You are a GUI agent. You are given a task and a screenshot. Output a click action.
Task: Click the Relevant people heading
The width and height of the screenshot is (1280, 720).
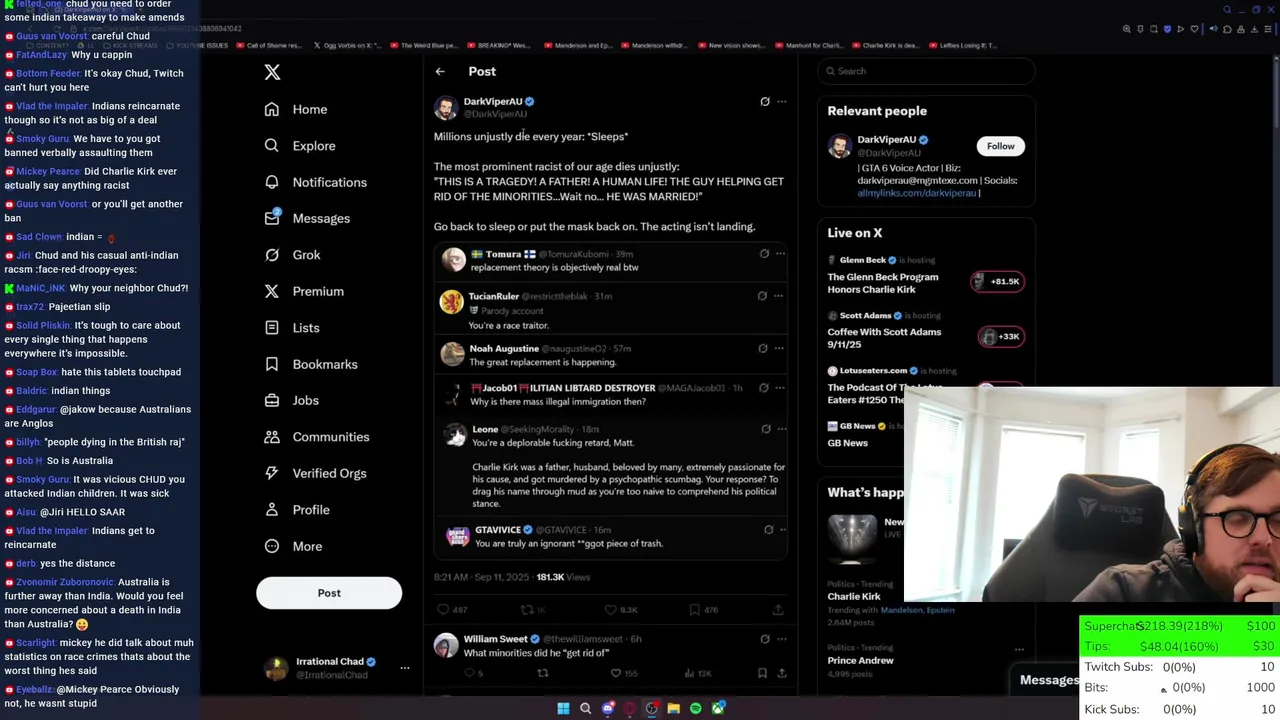click(x=877, y=111)
